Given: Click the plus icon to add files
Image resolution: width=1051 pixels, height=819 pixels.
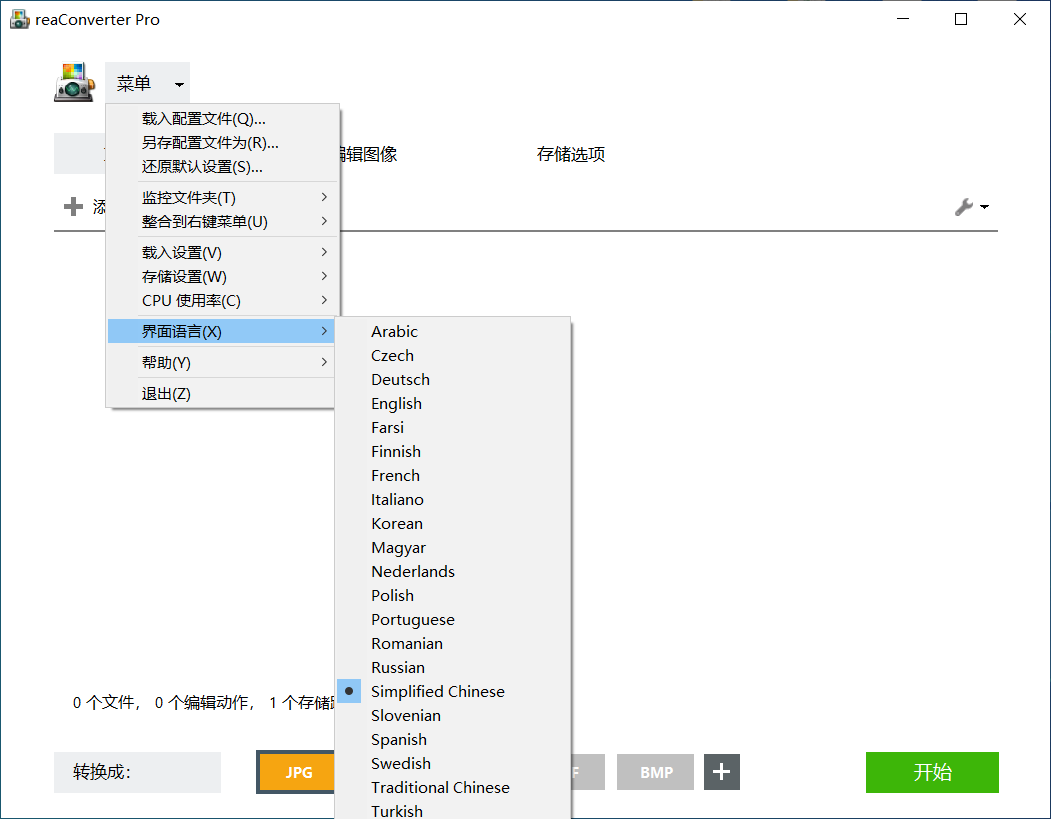Looking at the screenshot, I should (x=73, y=206).
